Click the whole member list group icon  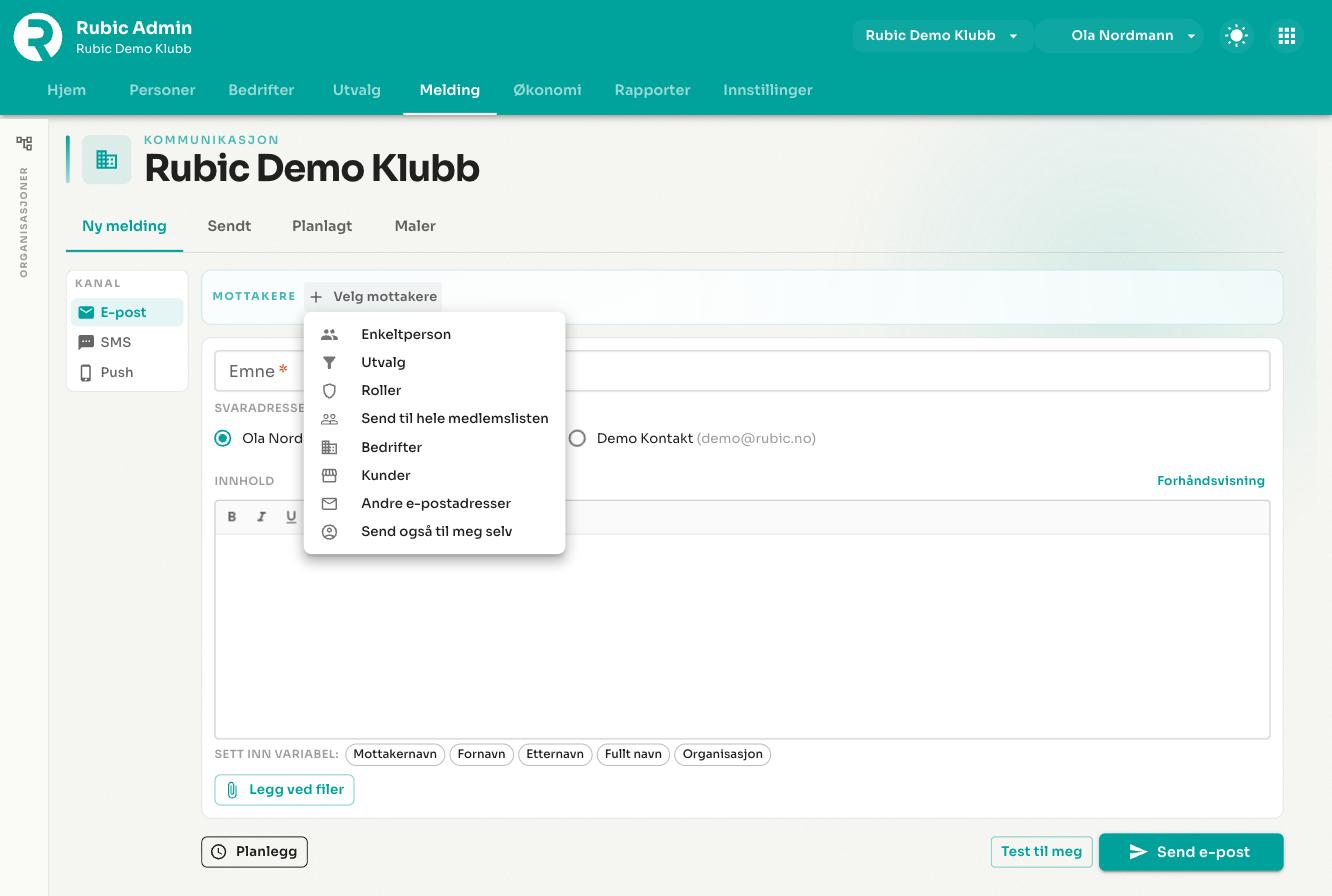[329, 419]
